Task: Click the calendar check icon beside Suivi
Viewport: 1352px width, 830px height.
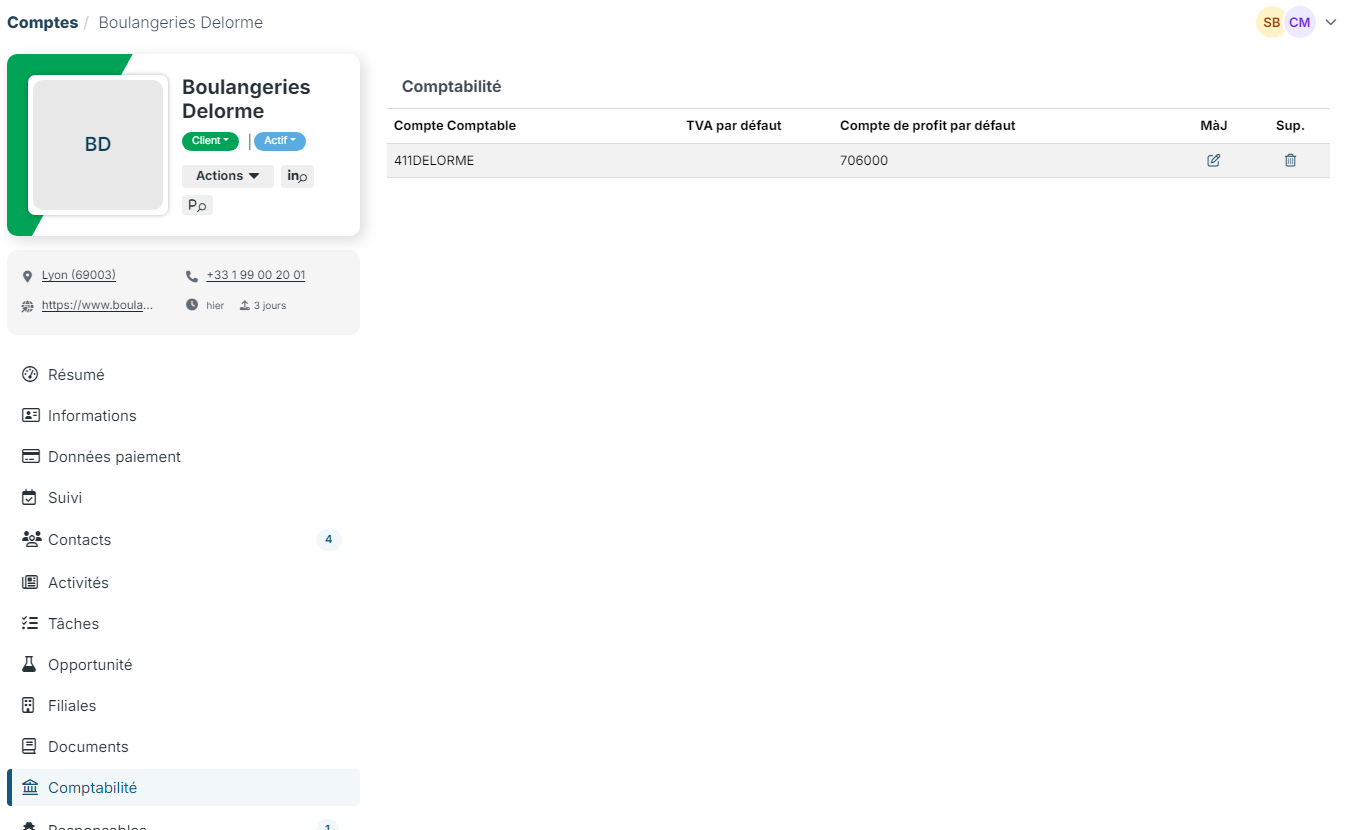Action: [30, 498]
